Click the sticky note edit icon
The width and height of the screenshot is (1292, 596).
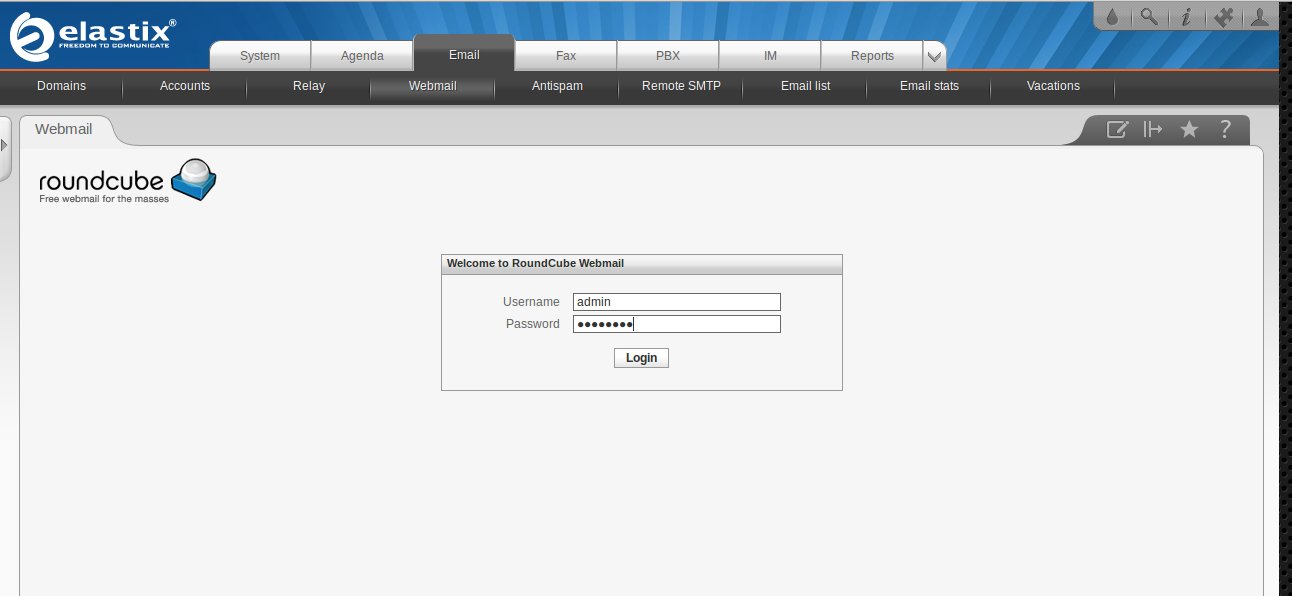[1117, 129]
